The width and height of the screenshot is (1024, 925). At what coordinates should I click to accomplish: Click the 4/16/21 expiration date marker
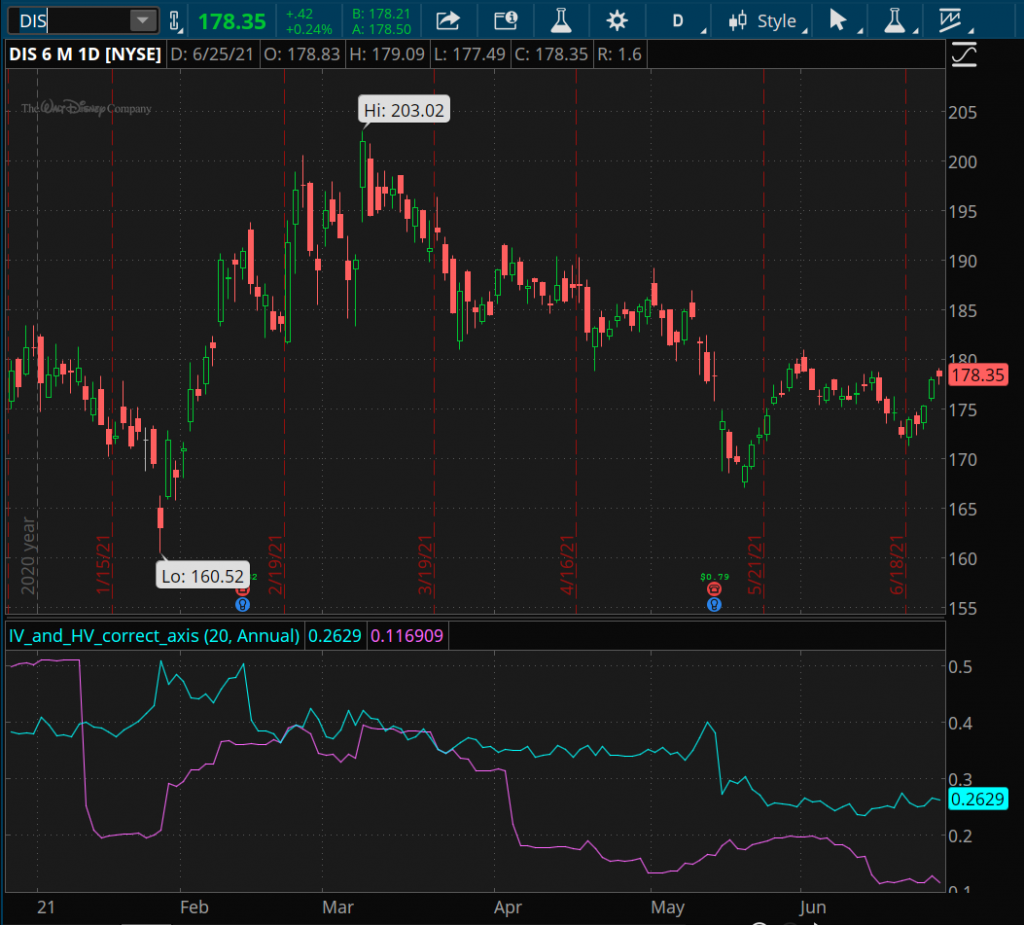[x=567, y=565]
